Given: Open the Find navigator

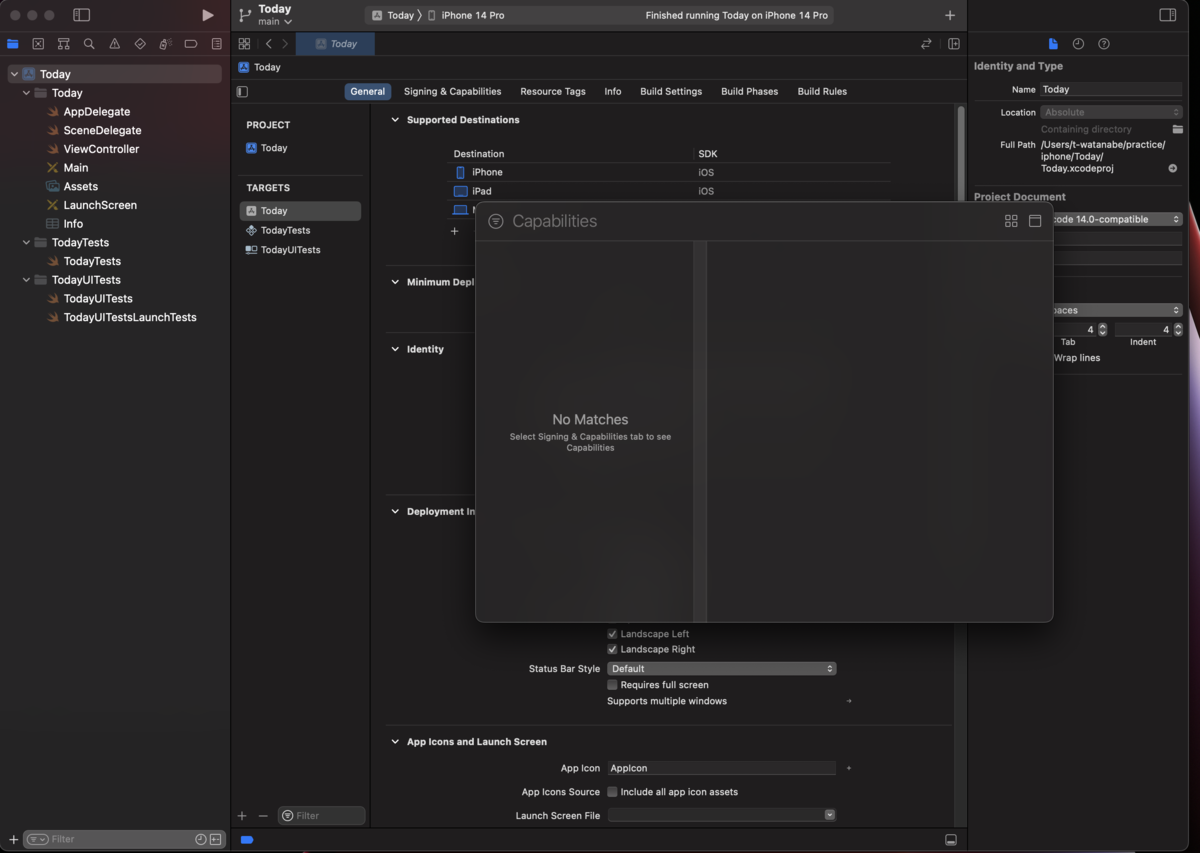Looking at the screenshot, I should point(88,44).
